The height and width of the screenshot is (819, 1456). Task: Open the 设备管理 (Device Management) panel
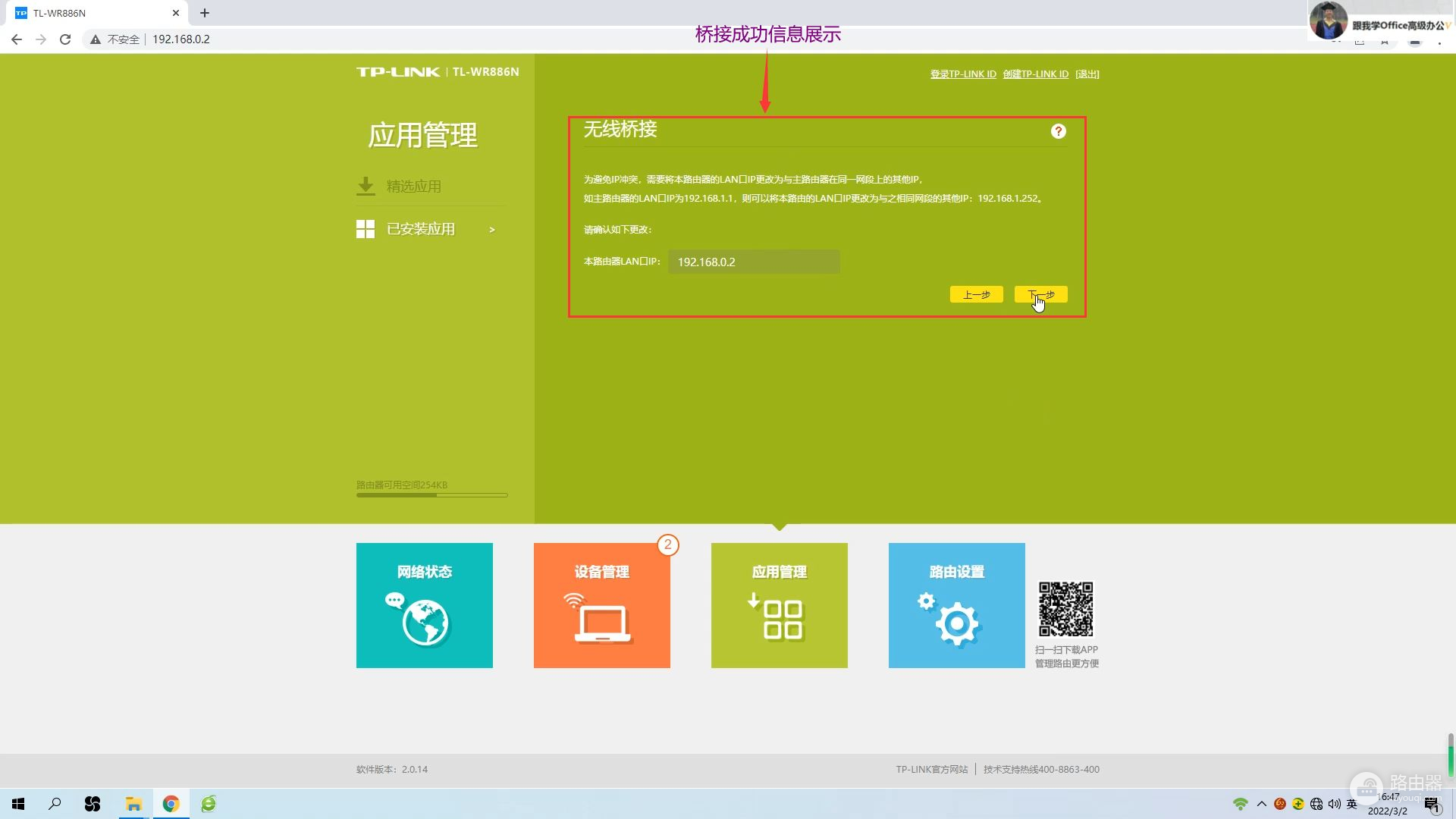point(601,605)
